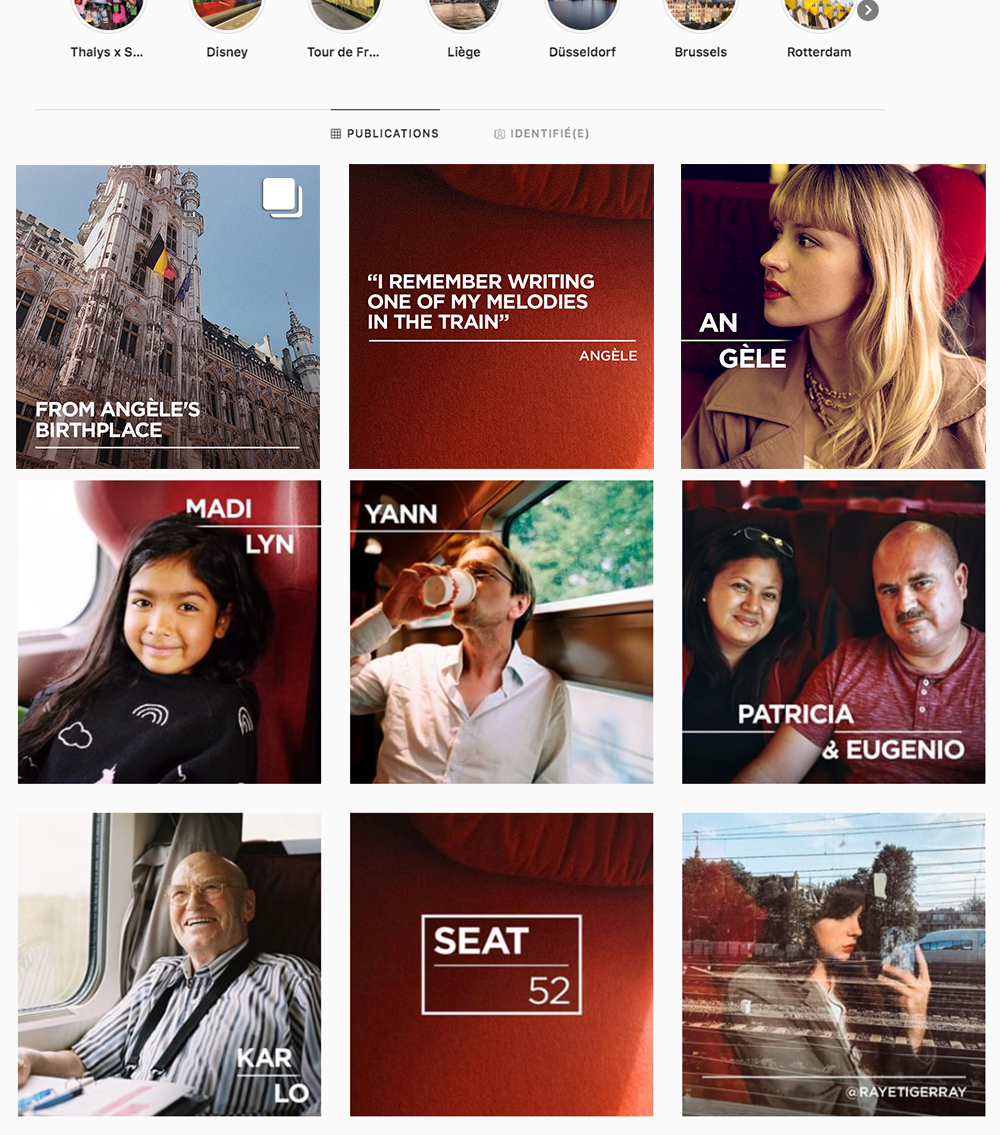Screen dimensions: 1000x1135
Task: Open the Brussels story highlight
Action: point(700,14)
